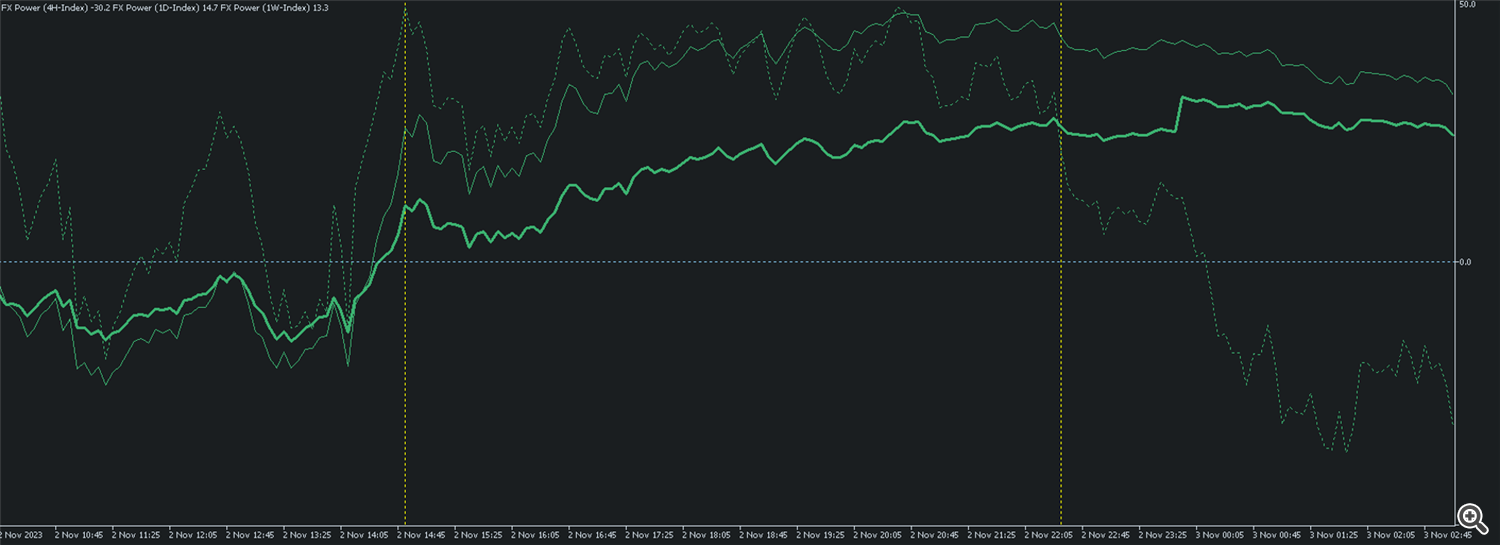Click the '2 Nov 10:45' time label
Viewport: 1500px width, 545px height.
[79, 535]
